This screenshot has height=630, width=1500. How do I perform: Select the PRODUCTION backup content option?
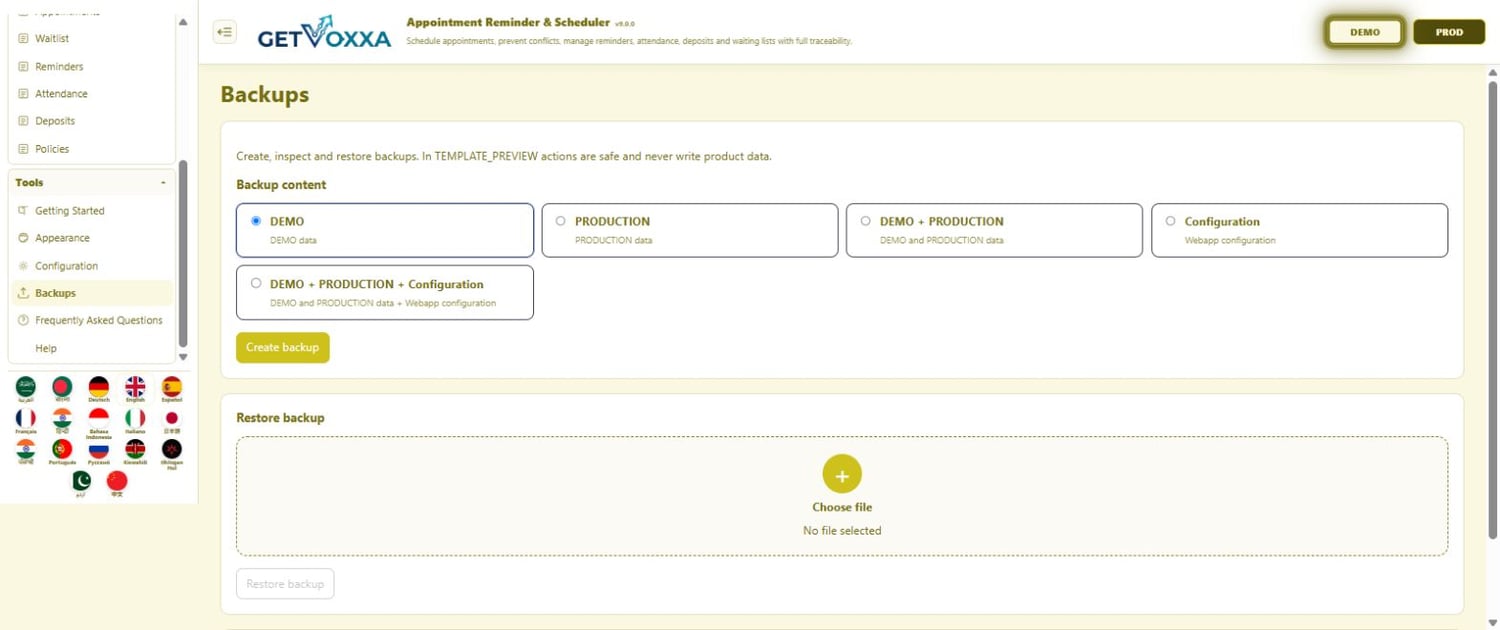690,230
